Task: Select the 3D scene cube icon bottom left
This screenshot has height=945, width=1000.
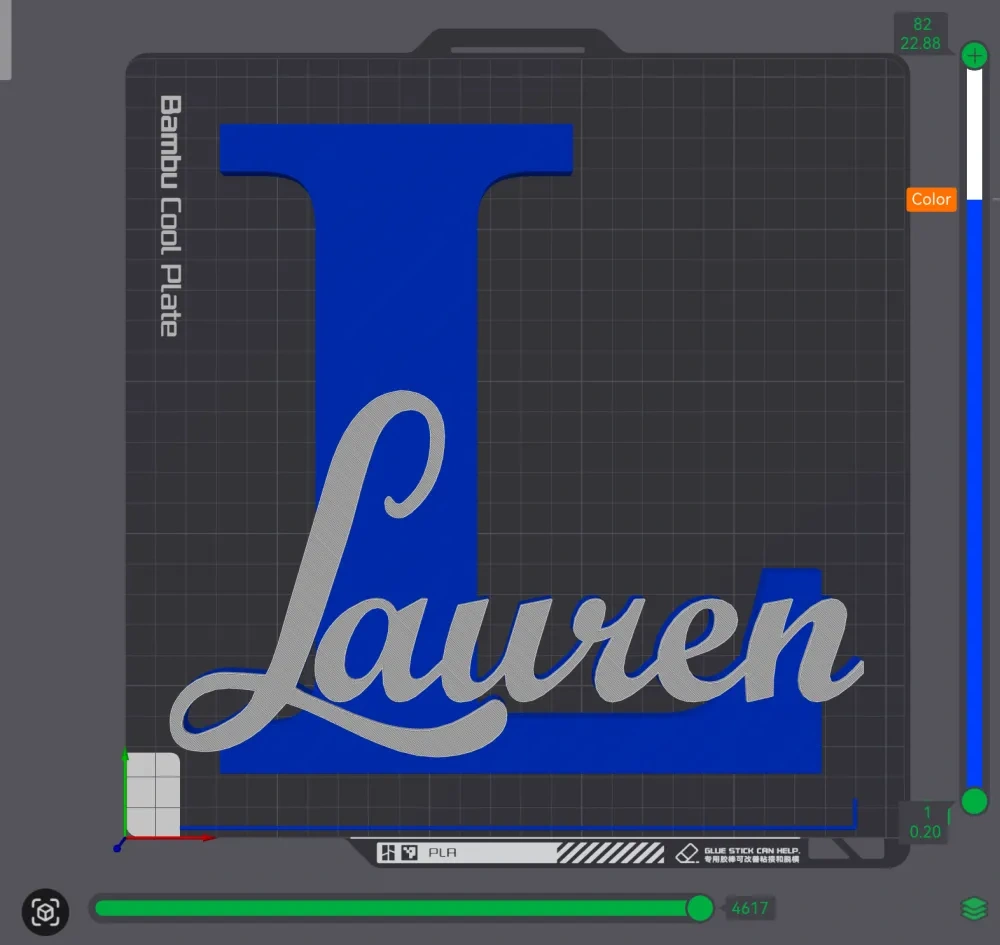Action: 46,913
